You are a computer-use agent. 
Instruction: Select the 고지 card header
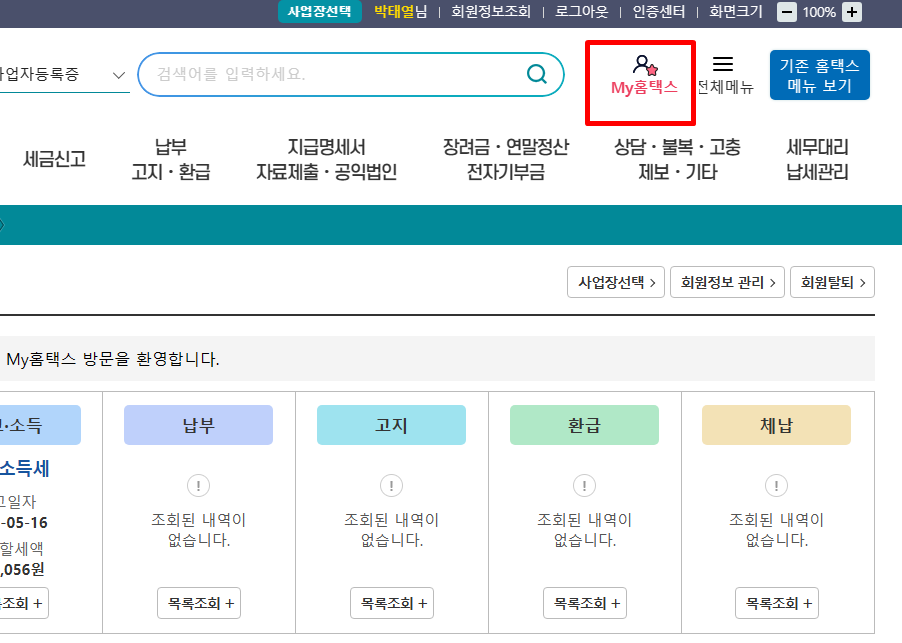[391, 425]
